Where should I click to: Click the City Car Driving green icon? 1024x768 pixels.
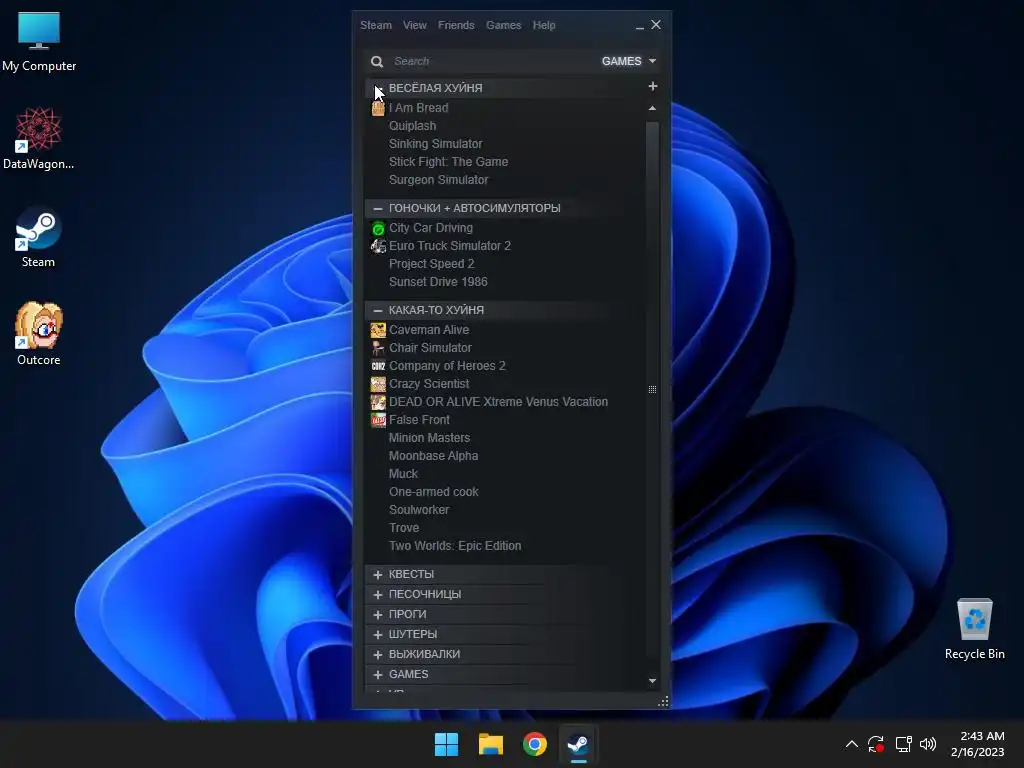coord(378,229)
